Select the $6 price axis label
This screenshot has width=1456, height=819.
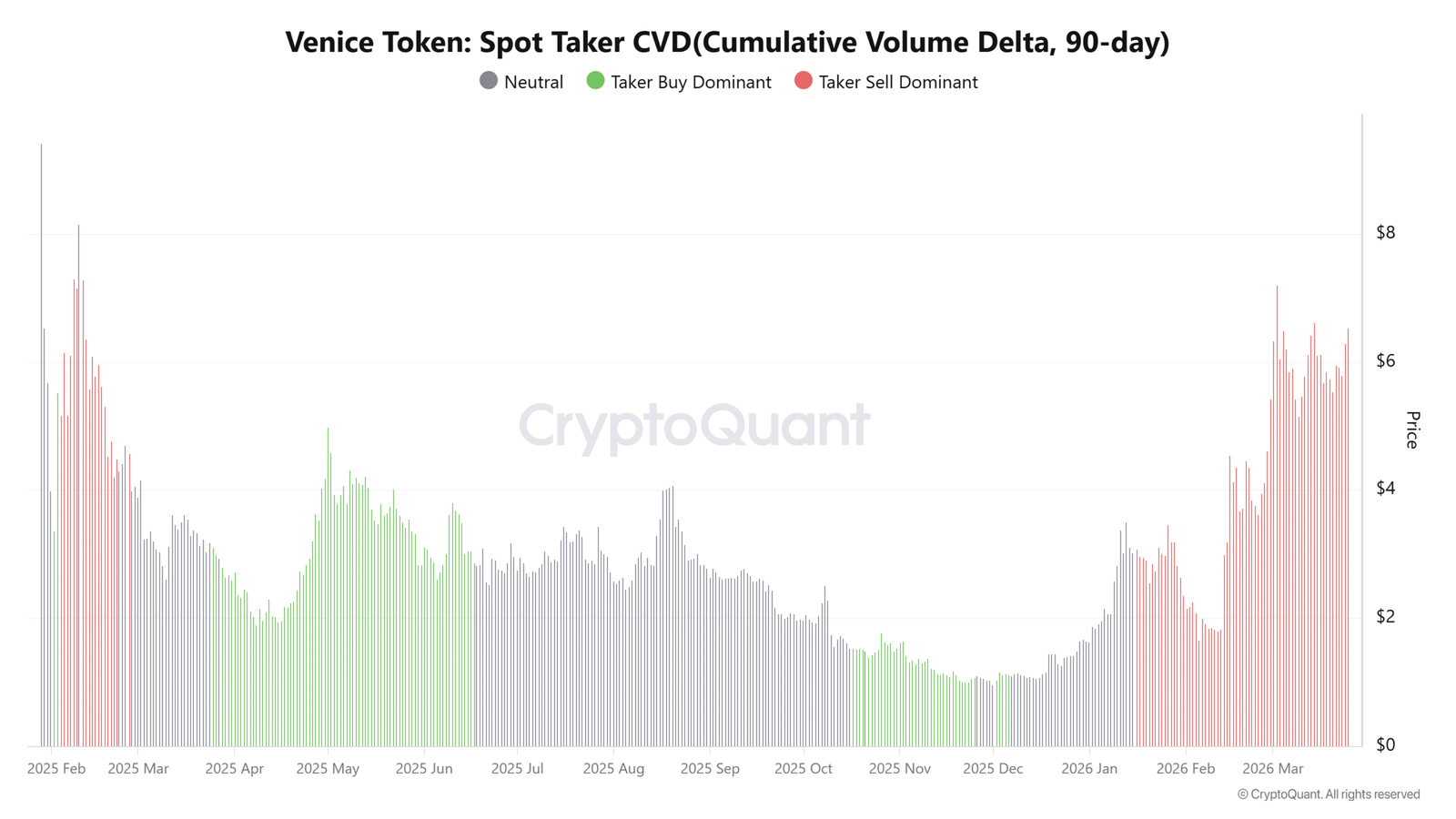[x=1385, y=361]
